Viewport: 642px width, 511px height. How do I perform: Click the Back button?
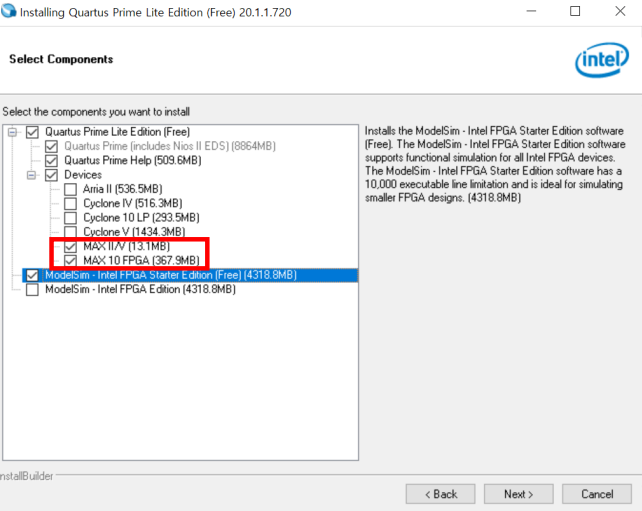(441, 494)
